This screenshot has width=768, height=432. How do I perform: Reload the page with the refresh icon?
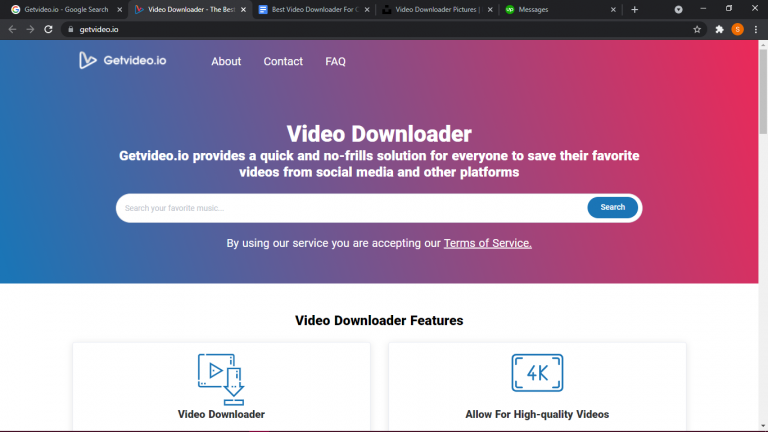point(48,29)
